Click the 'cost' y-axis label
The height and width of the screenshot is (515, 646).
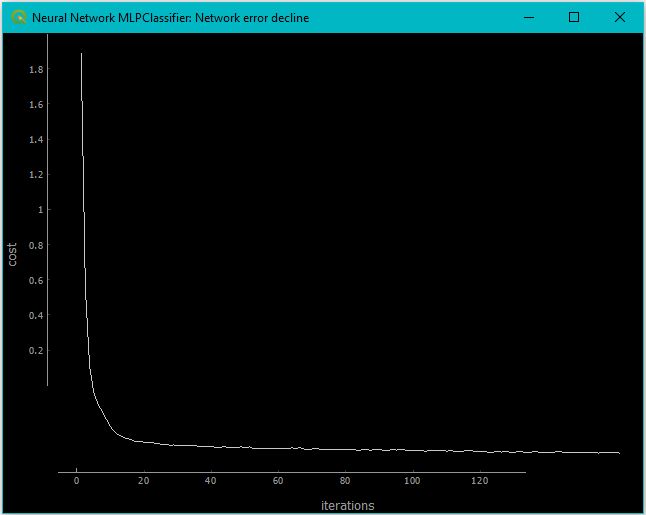pyautogui.click(x=12, y=254)
